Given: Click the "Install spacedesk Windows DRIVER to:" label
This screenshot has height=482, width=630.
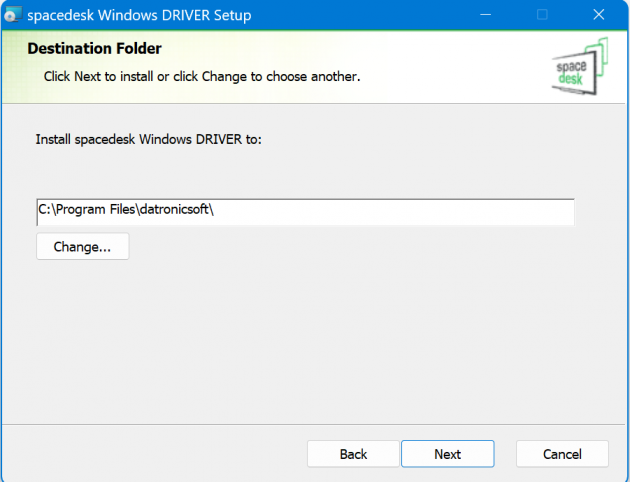Looking at the screenshot, I should tap(148, 139).
